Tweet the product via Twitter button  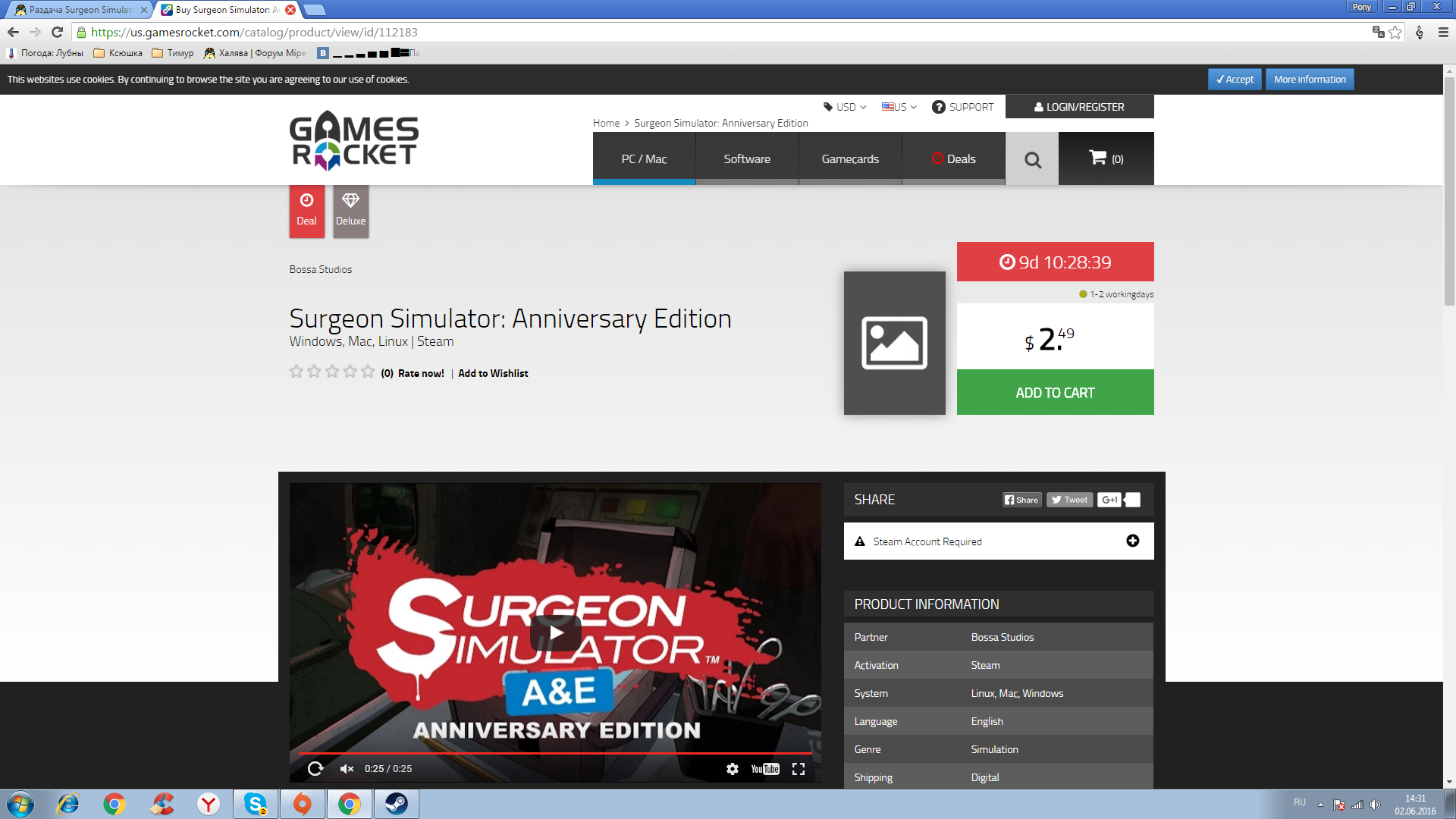point(1069,500)
